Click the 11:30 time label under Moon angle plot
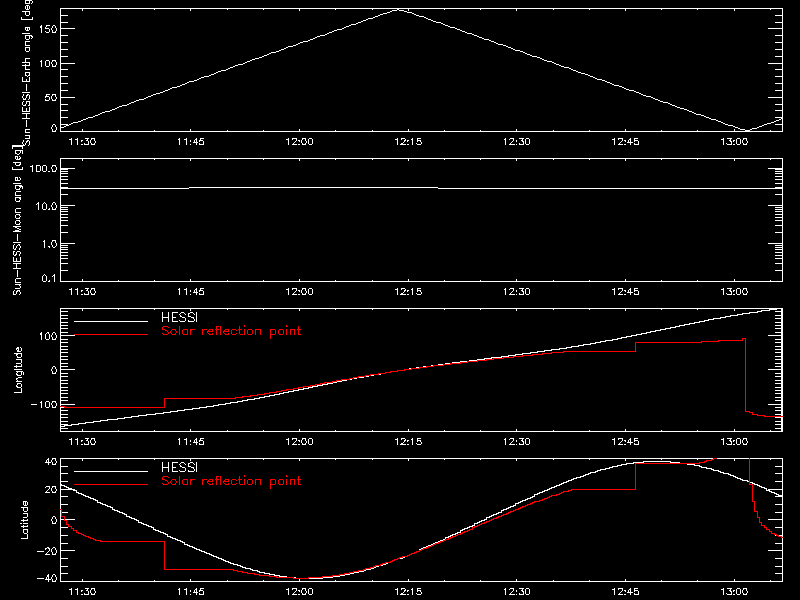The height and width of the screenshot is (600, 800). (x=82, y=292)
